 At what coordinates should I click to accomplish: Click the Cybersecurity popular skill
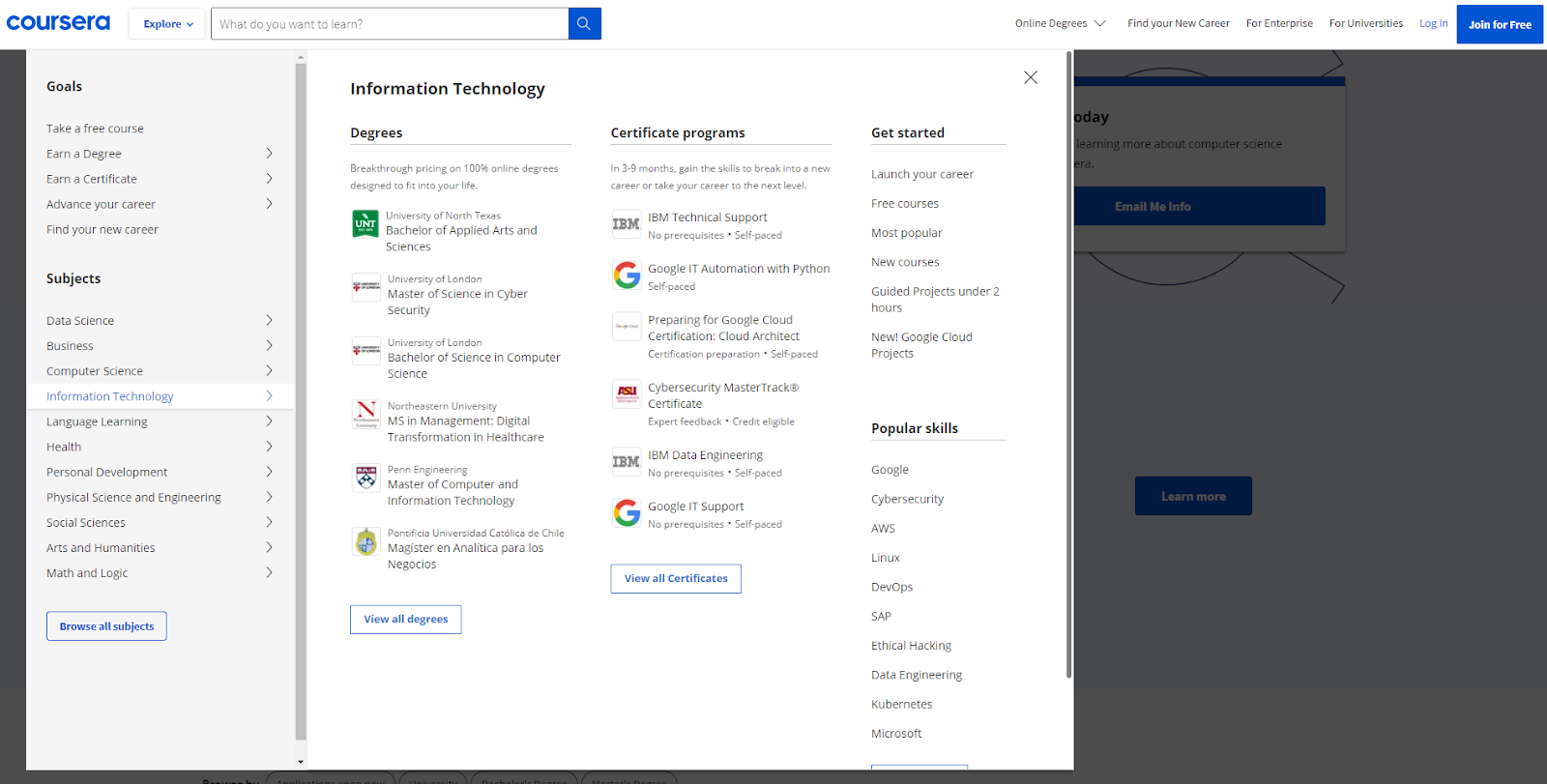907,500
